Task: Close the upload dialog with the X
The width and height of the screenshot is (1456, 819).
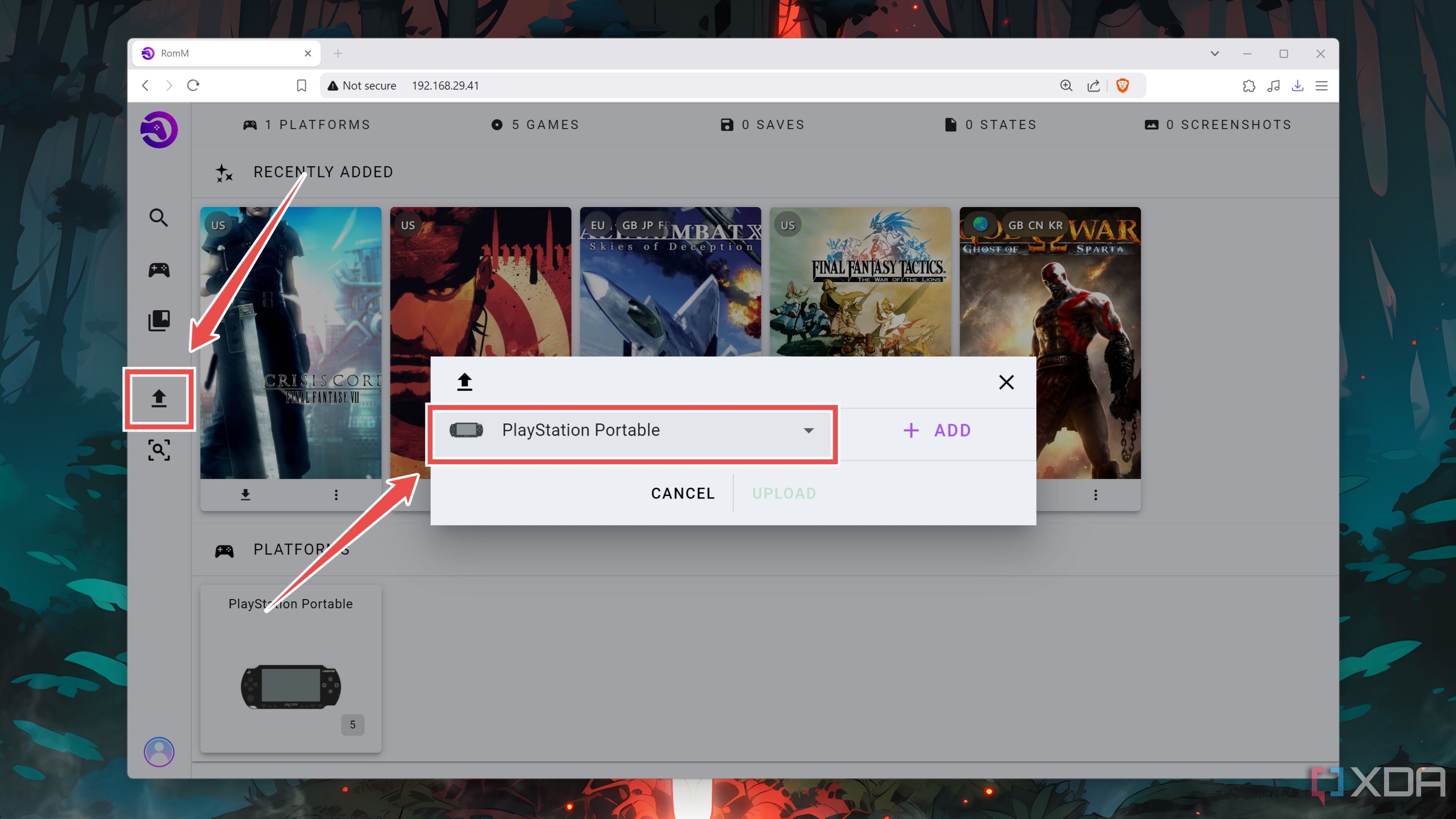Action: 1006,382
